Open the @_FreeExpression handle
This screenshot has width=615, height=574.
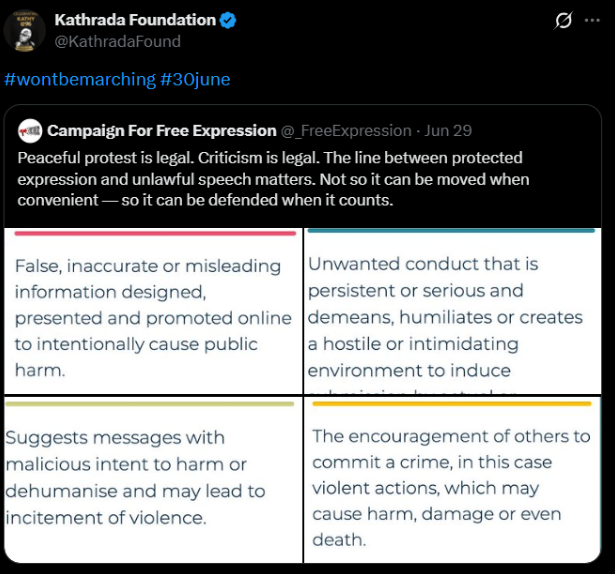pos(346,131)
